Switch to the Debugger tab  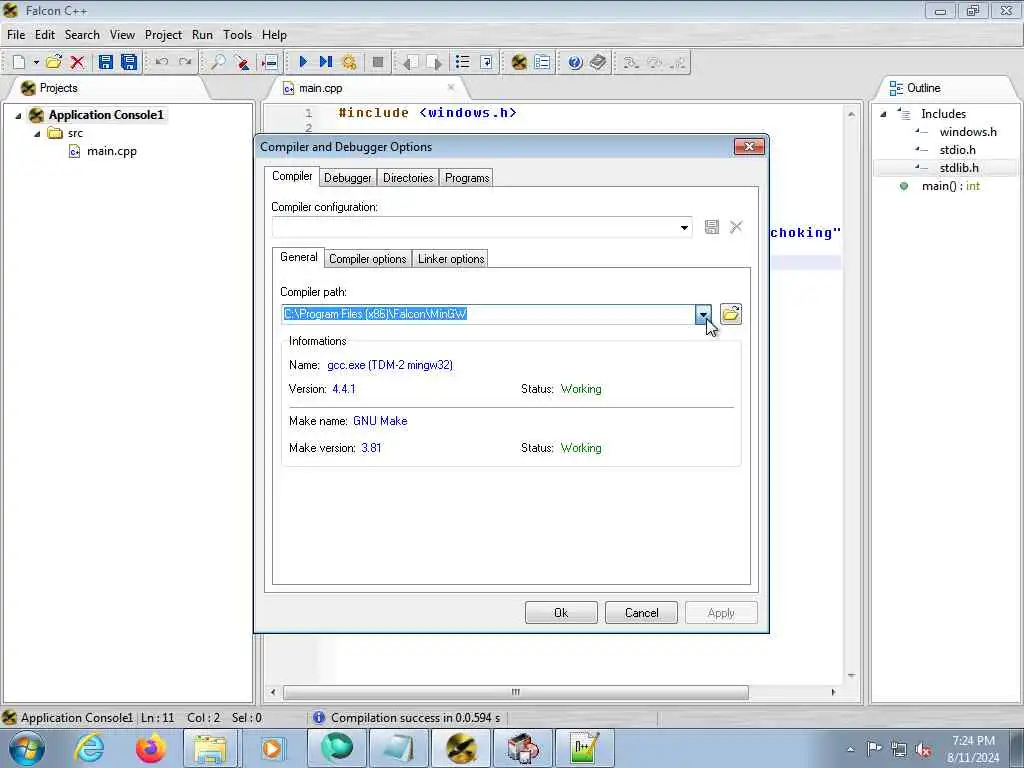click(347, 178)
